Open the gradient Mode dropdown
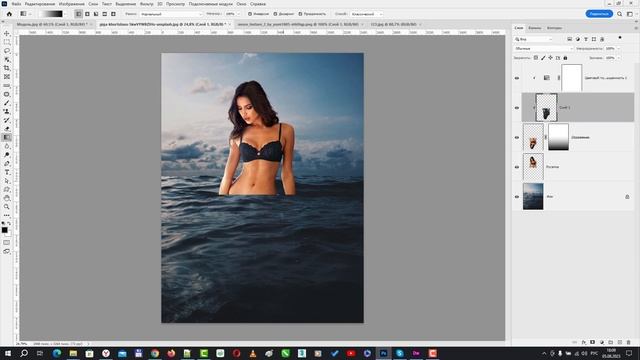Viewport: 640px width, 360px height. 171,14
